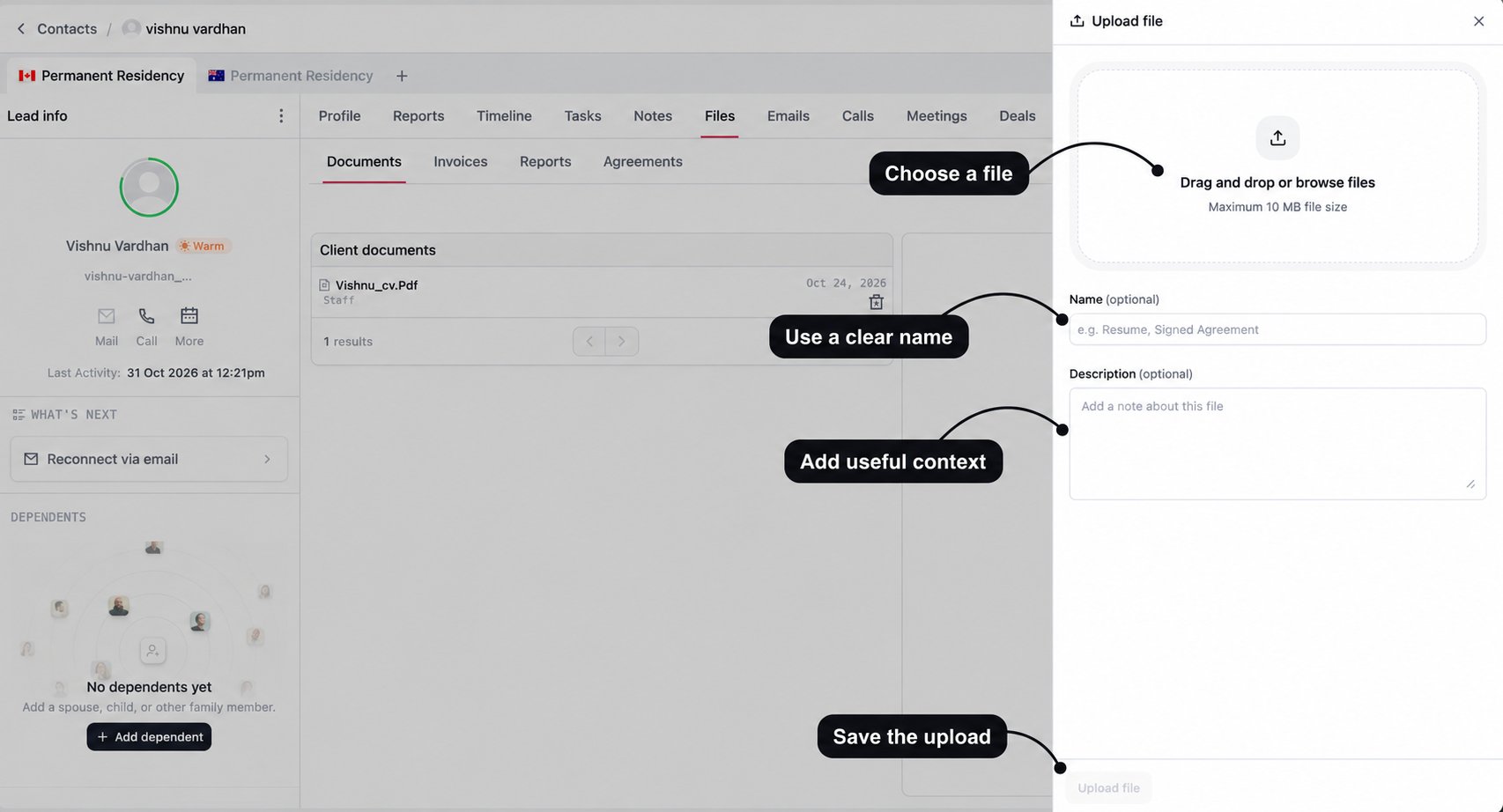Click the Last Activity date text
1503x812 pixels.
pos(196,373)
